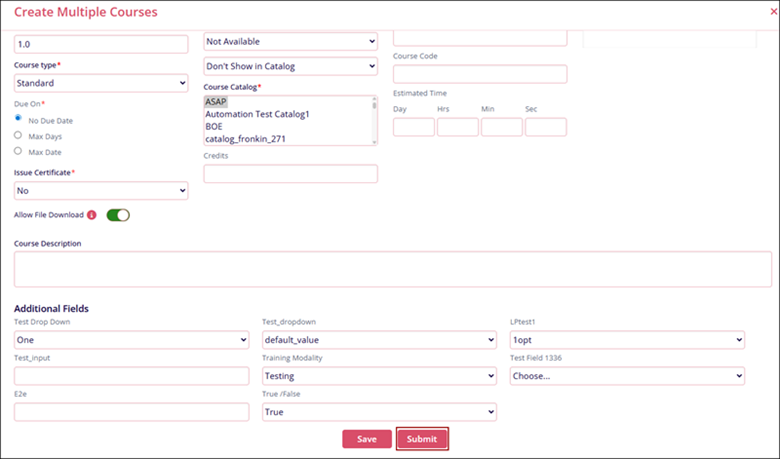Click the Save button
The height and width of the screenshot is (459, 780).
(366, 439)
